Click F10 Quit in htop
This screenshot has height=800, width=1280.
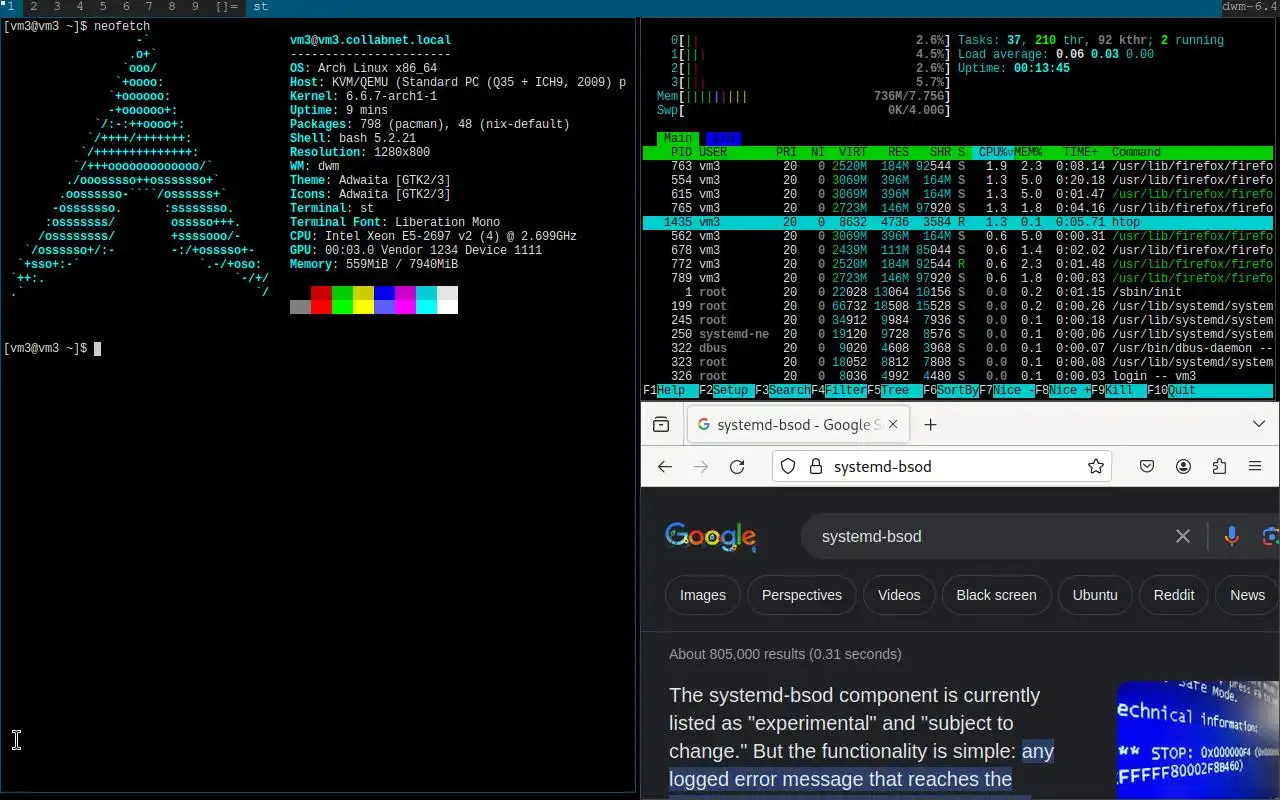coord(1172,390)
